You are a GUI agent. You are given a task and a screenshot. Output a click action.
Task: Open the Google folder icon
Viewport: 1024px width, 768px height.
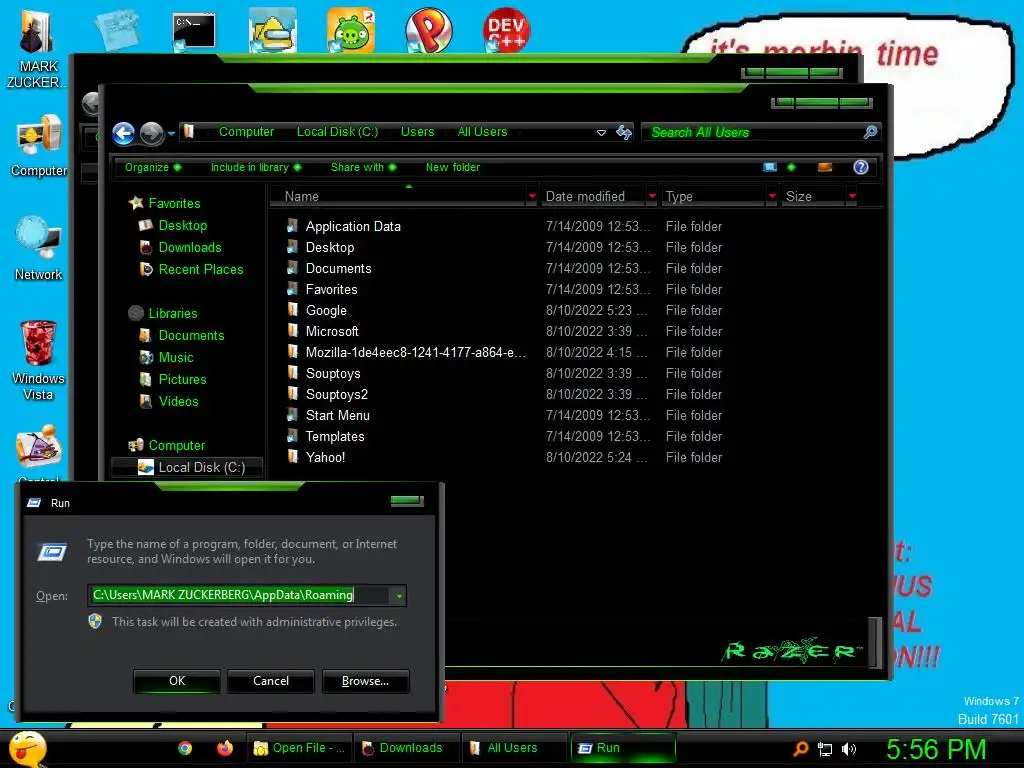[x=293, y=310]
